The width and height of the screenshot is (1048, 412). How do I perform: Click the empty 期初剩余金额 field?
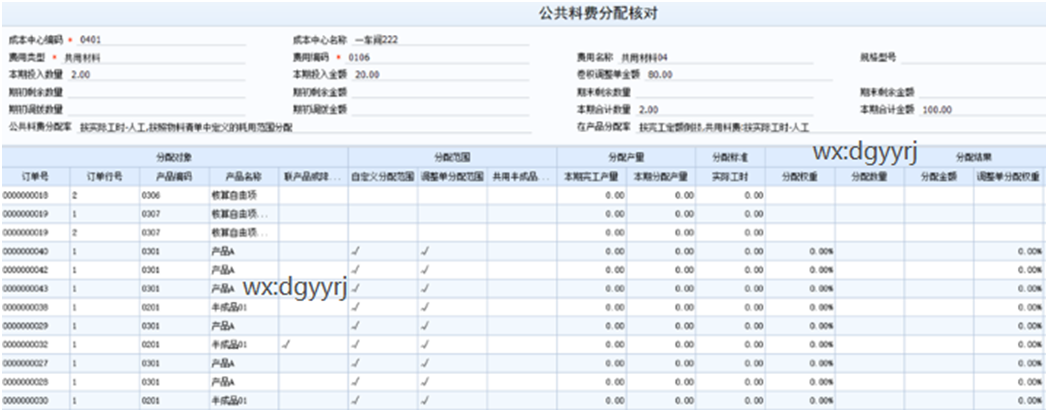click(442, 92)
